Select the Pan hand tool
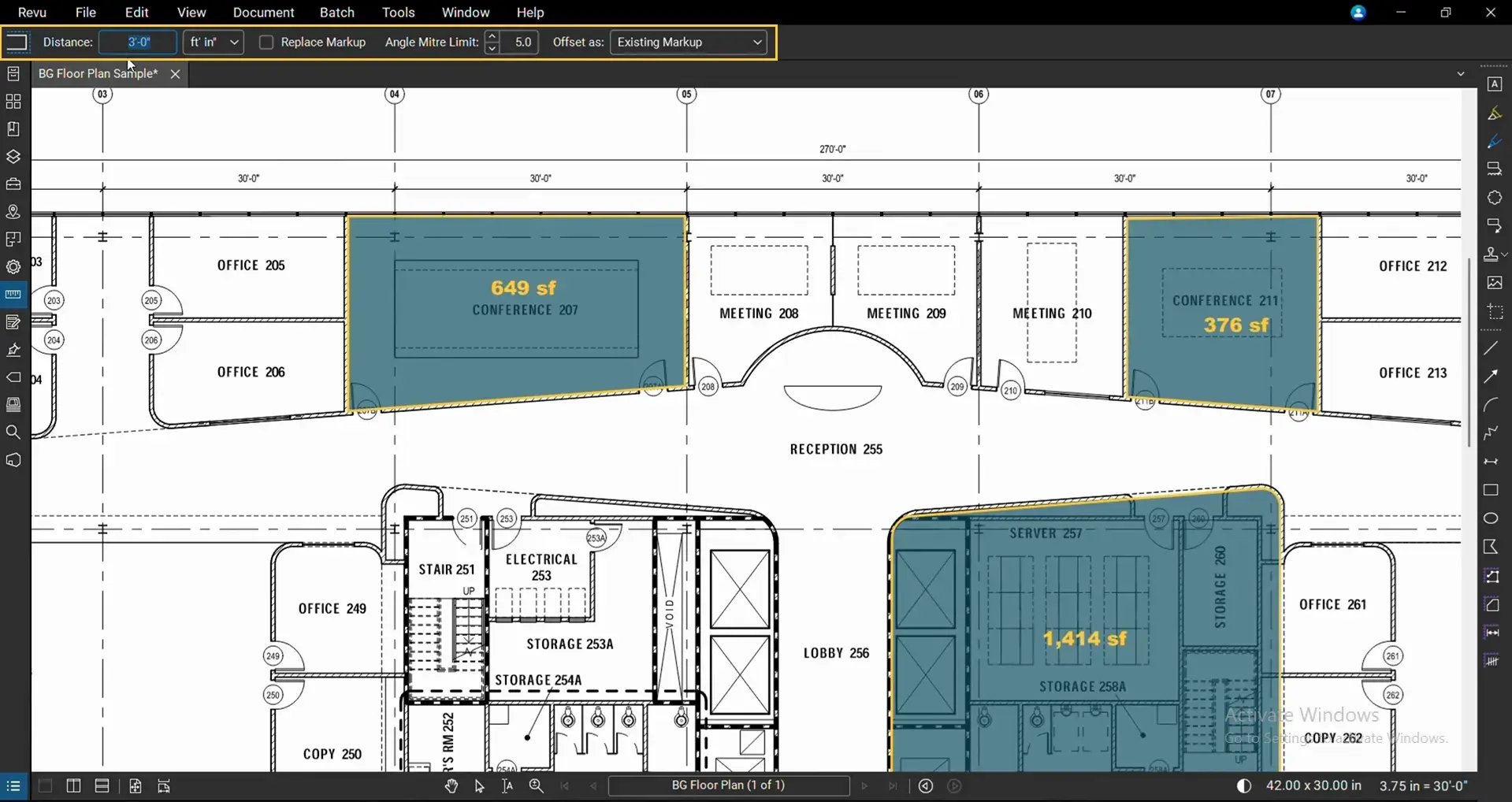This screenshot has width=1512, height=802. [x=451, y=785]
